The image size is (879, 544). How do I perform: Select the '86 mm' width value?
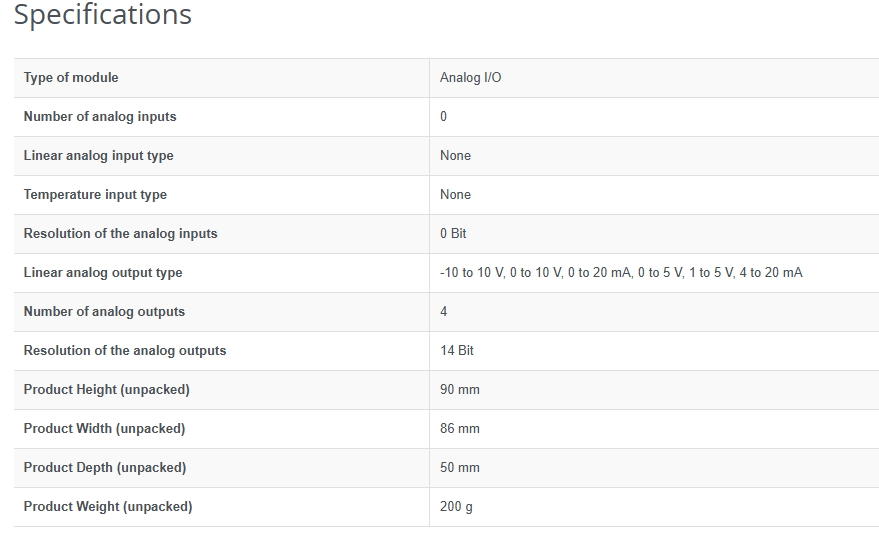[x=460, y=429]
